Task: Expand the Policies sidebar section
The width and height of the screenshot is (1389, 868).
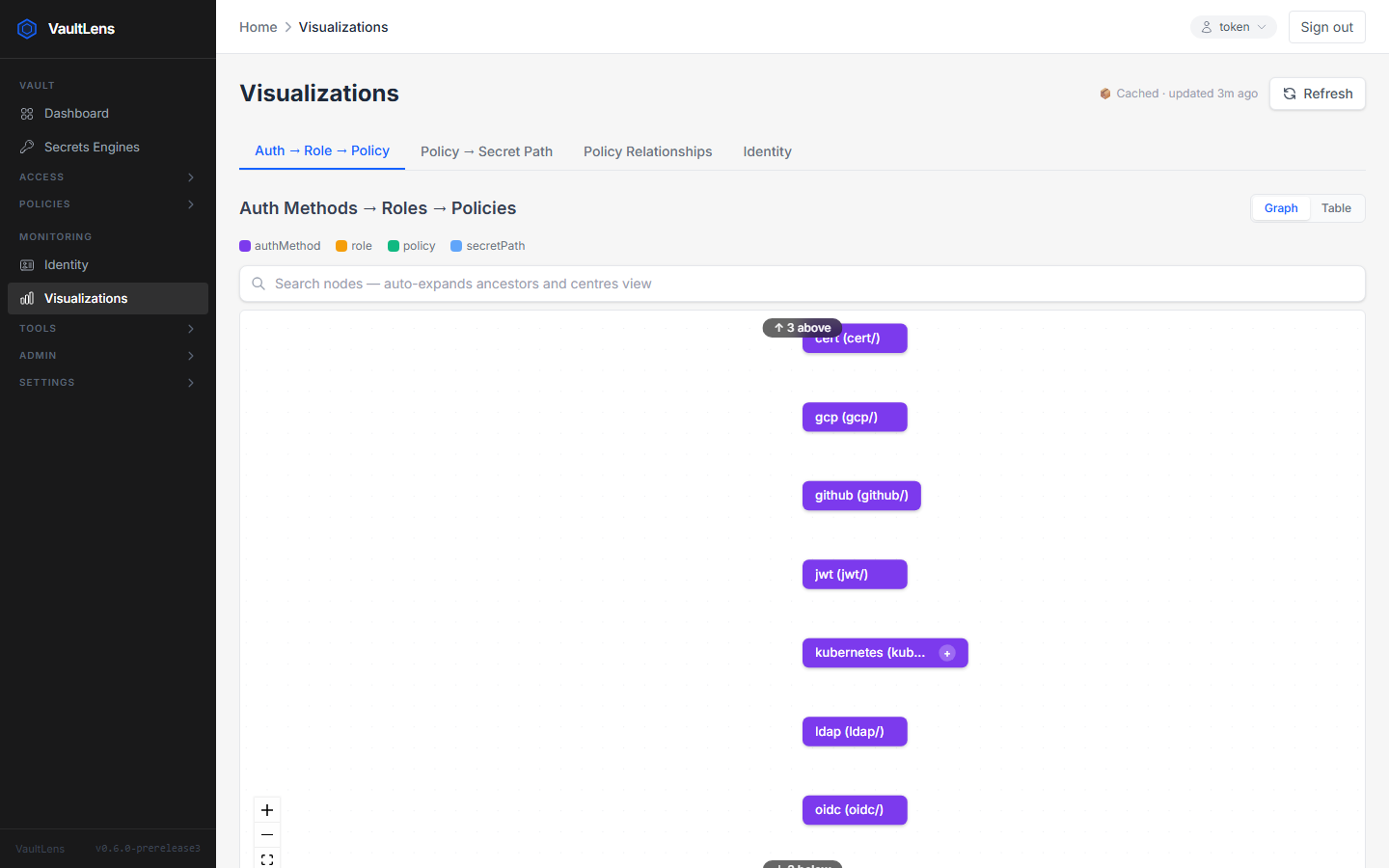Action: [x=108, y=204]
